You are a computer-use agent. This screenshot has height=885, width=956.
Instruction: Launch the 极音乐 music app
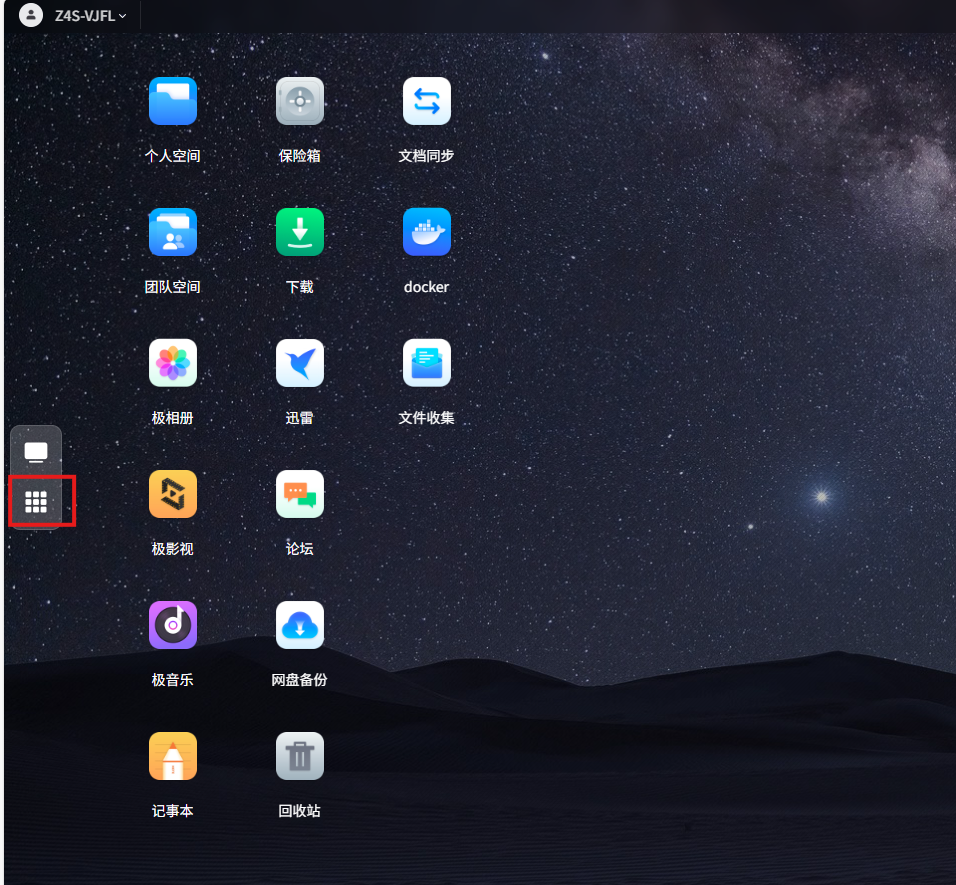pos(173,625)
